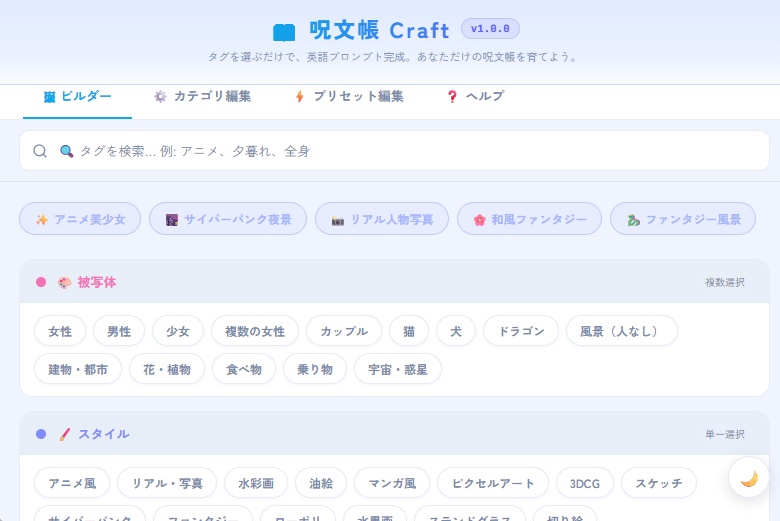Choose the アニメ風 style
The height and width of the screenshot is (521, 780).
tap(72, 483)
